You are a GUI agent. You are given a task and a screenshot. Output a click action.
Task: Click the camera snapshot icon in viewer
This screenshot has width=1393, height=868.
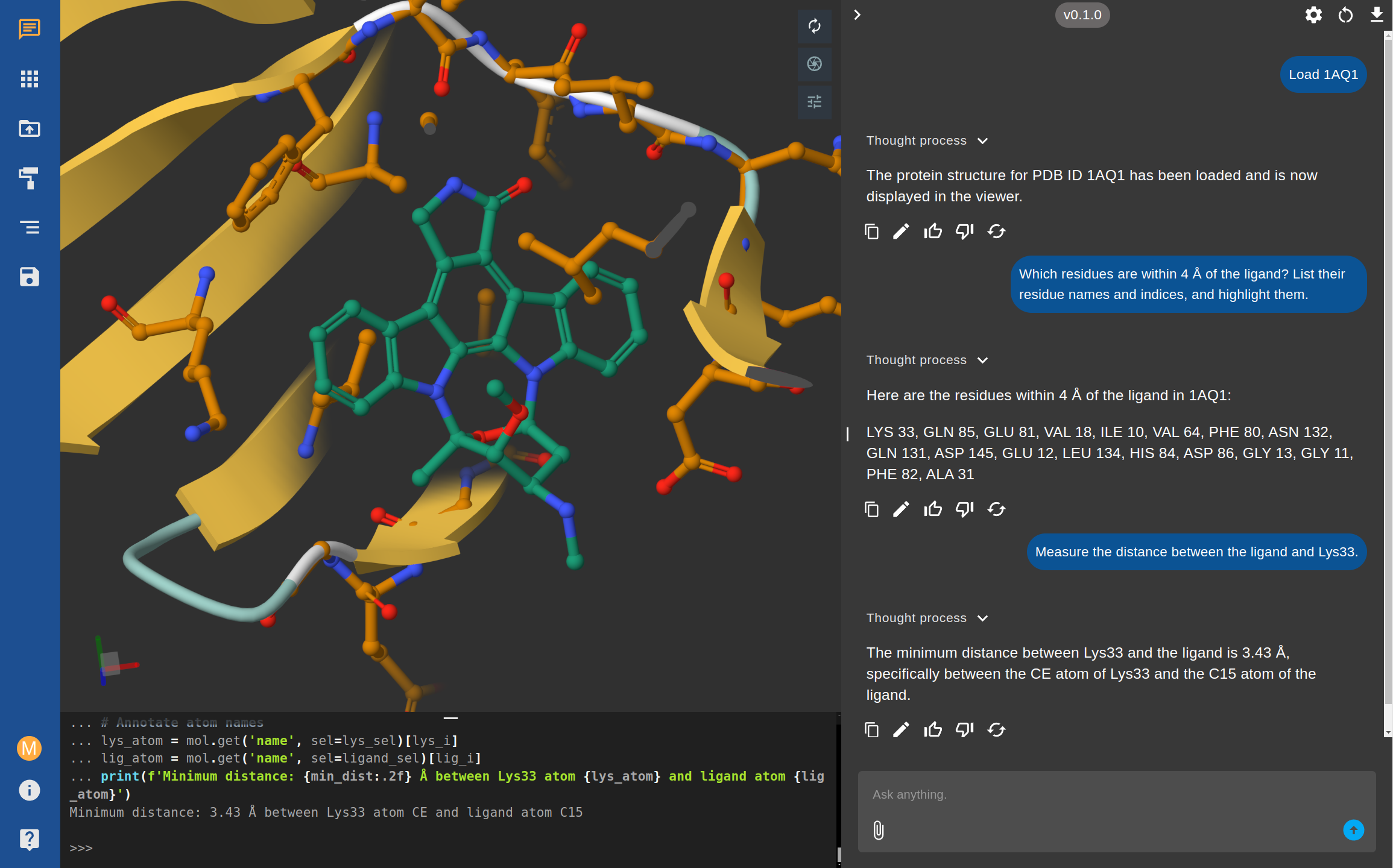(814, 64)
